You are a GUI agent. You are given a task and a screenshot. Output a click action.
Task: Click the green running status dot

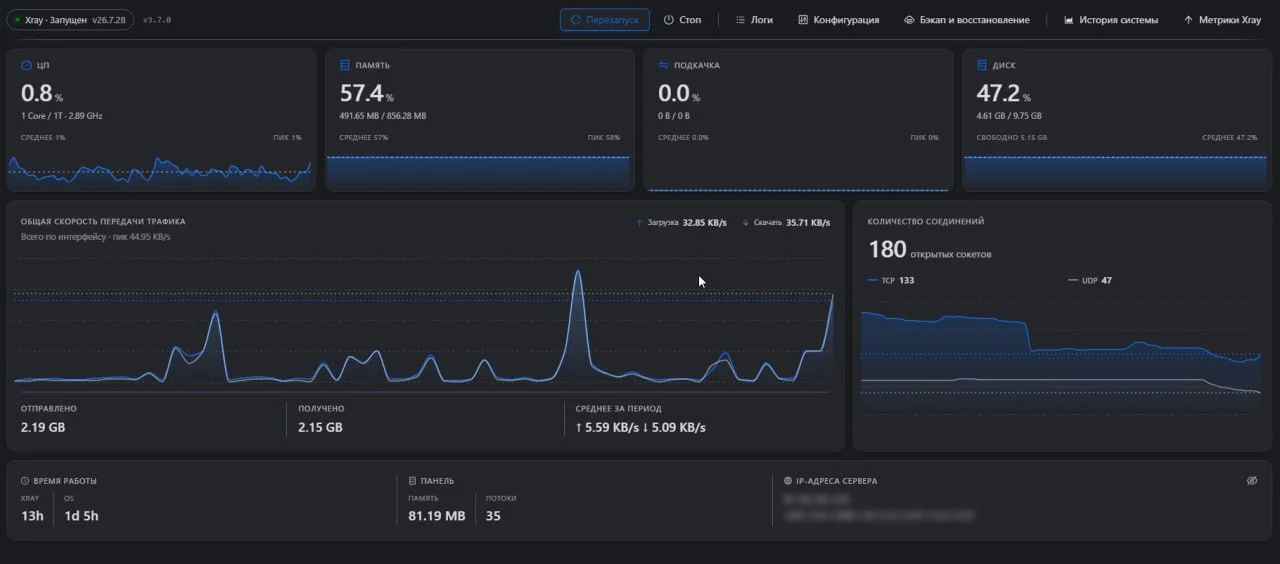click(17, 20)
